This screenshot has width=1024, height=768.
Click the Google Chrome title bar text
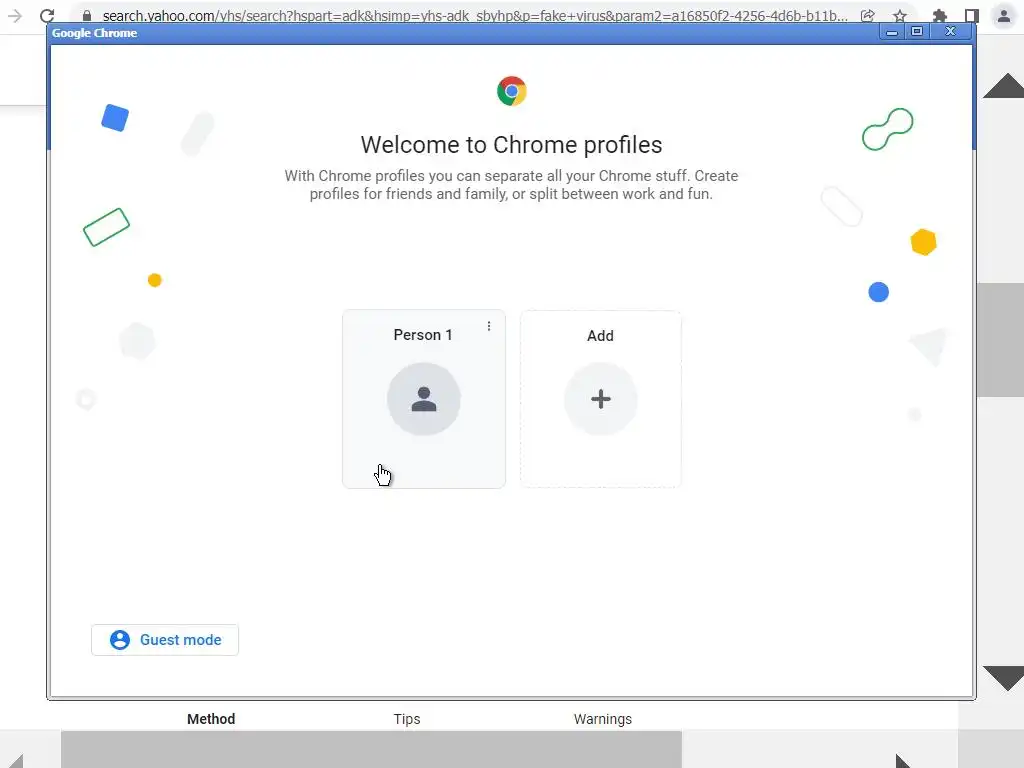tap(95, 33)
